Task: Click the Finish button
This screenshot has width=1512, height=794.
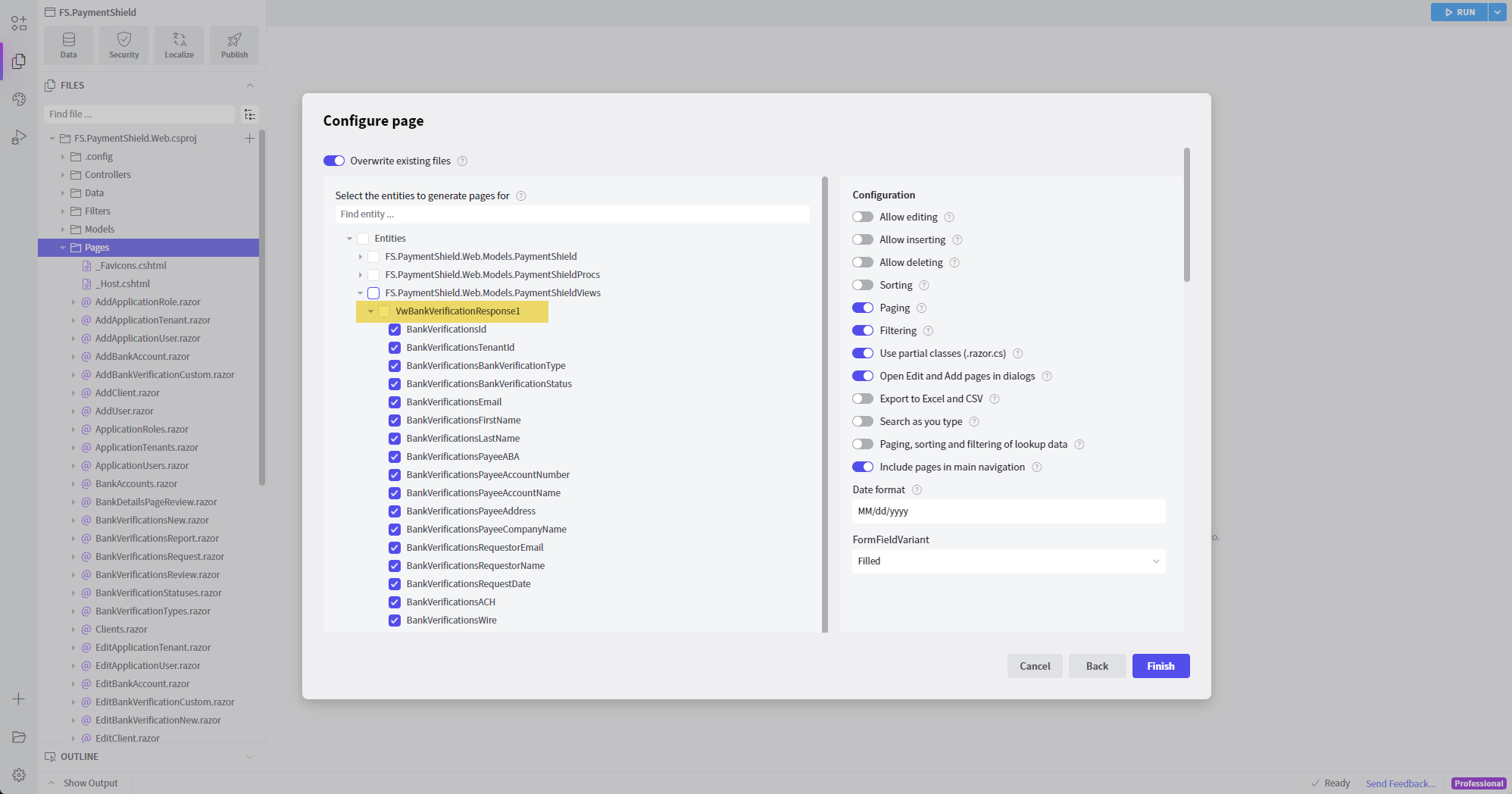Action: click(x=1161, y=666)
